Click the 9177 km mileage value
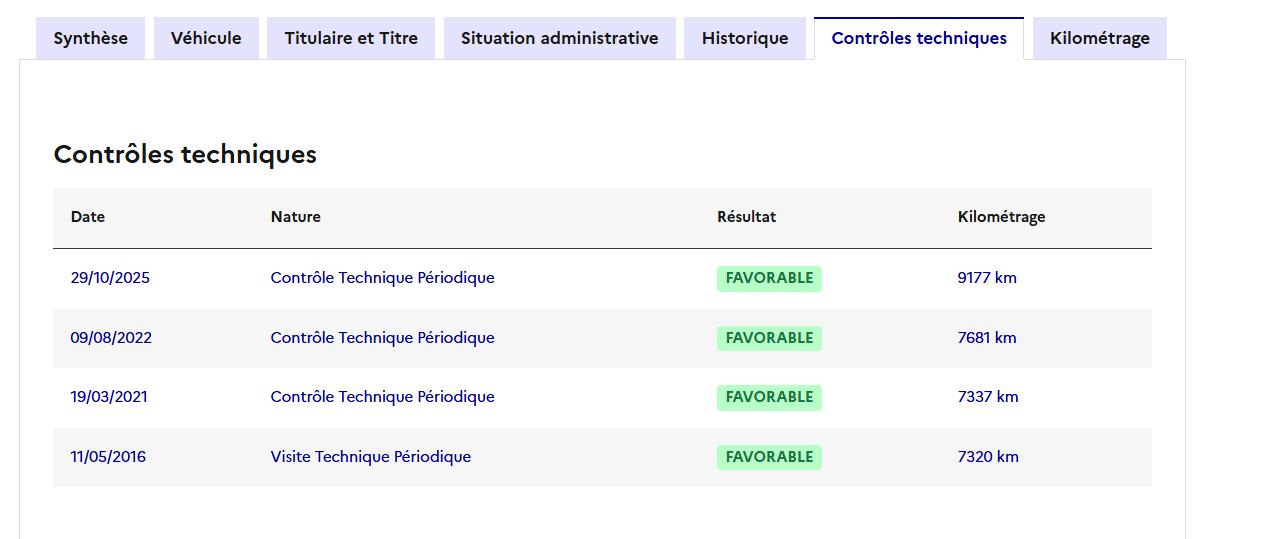 (x=987, y=278)
